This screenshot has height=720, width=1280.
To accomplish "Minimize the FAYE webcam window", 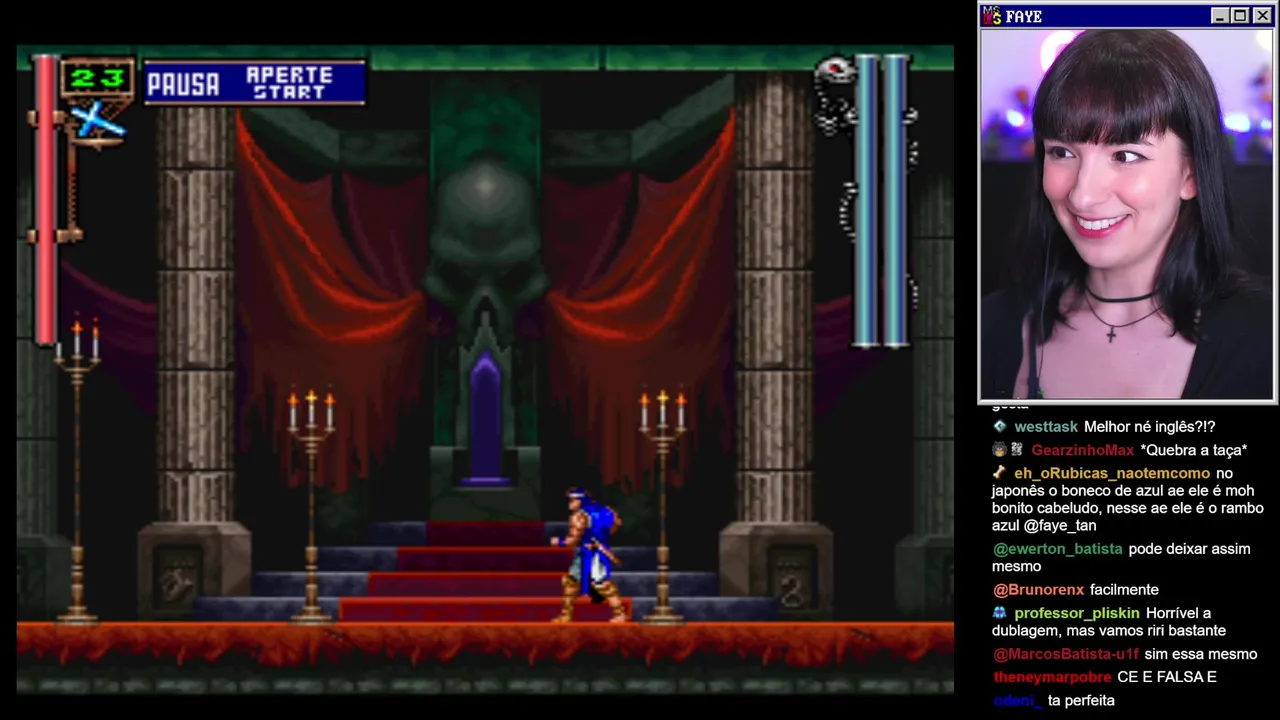I will pyautogui.click(x=1219, y=16).
